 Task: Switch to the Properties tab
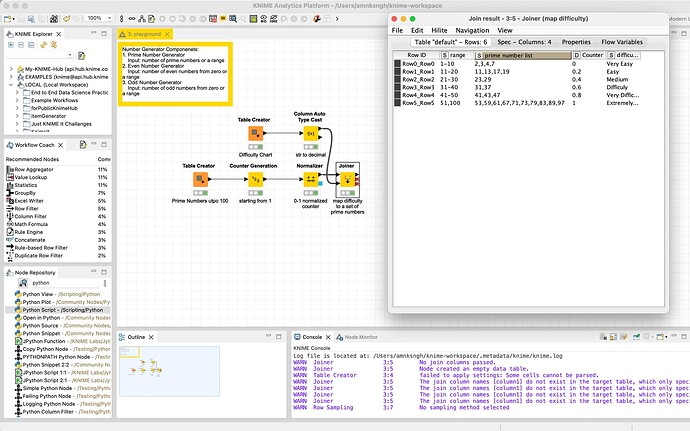click(576, 42)
